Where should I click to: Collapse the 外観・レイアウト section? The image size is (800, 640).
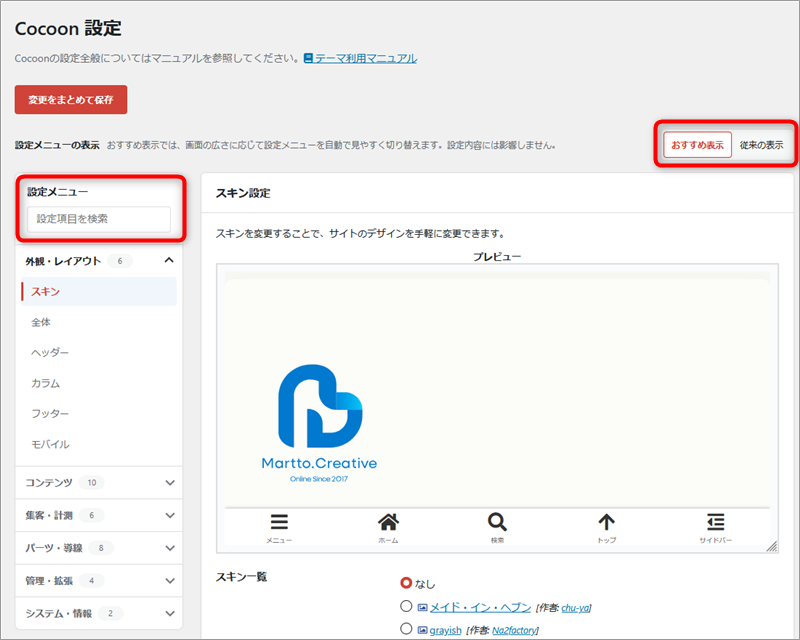pyautogui.click(x=99, y=261)
